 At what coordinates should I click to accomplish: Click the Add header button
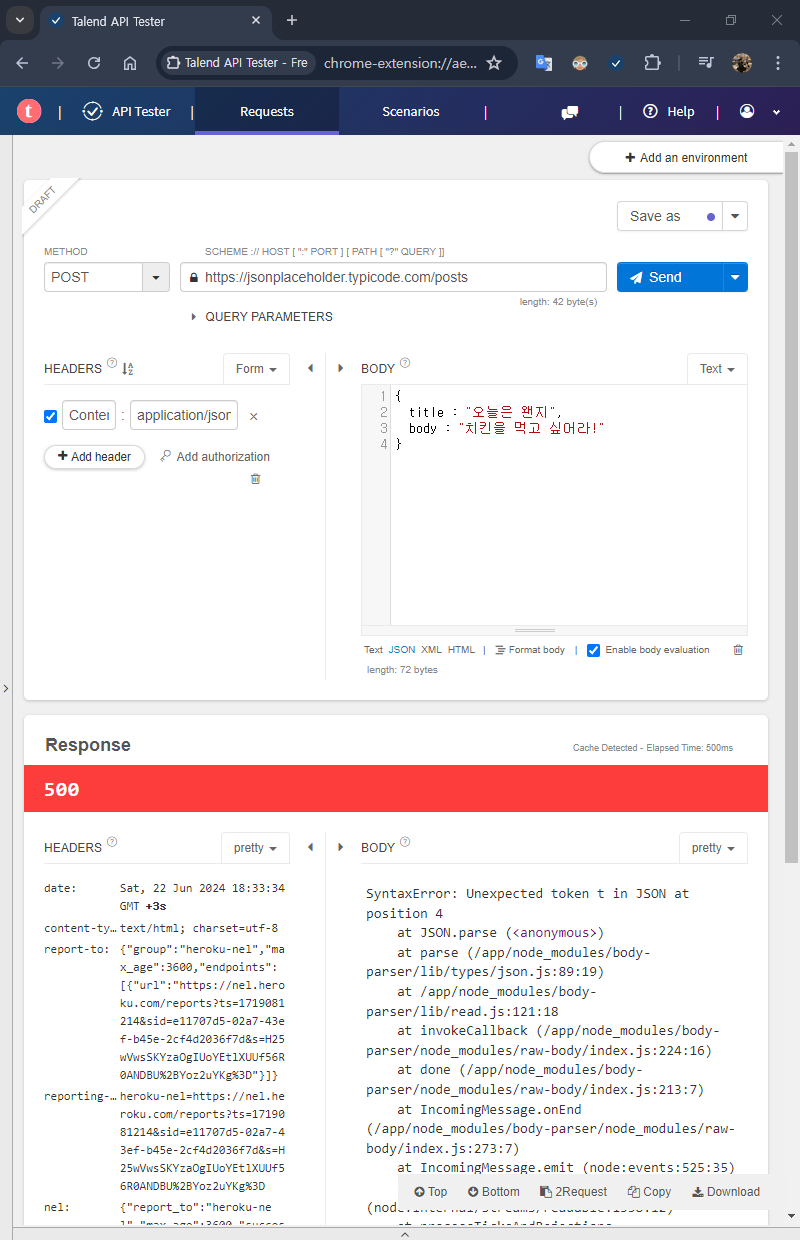(x=94, y=457)
